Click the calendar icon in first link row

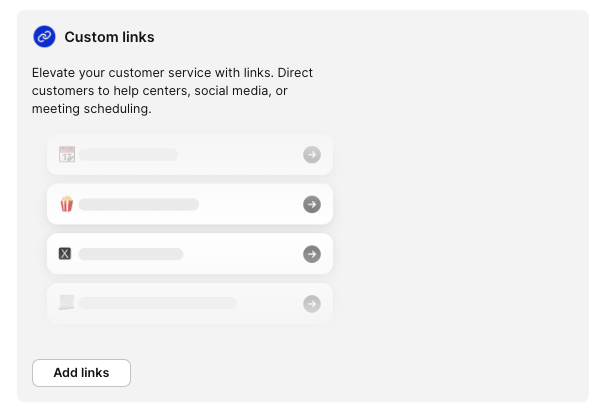(67, 155)
